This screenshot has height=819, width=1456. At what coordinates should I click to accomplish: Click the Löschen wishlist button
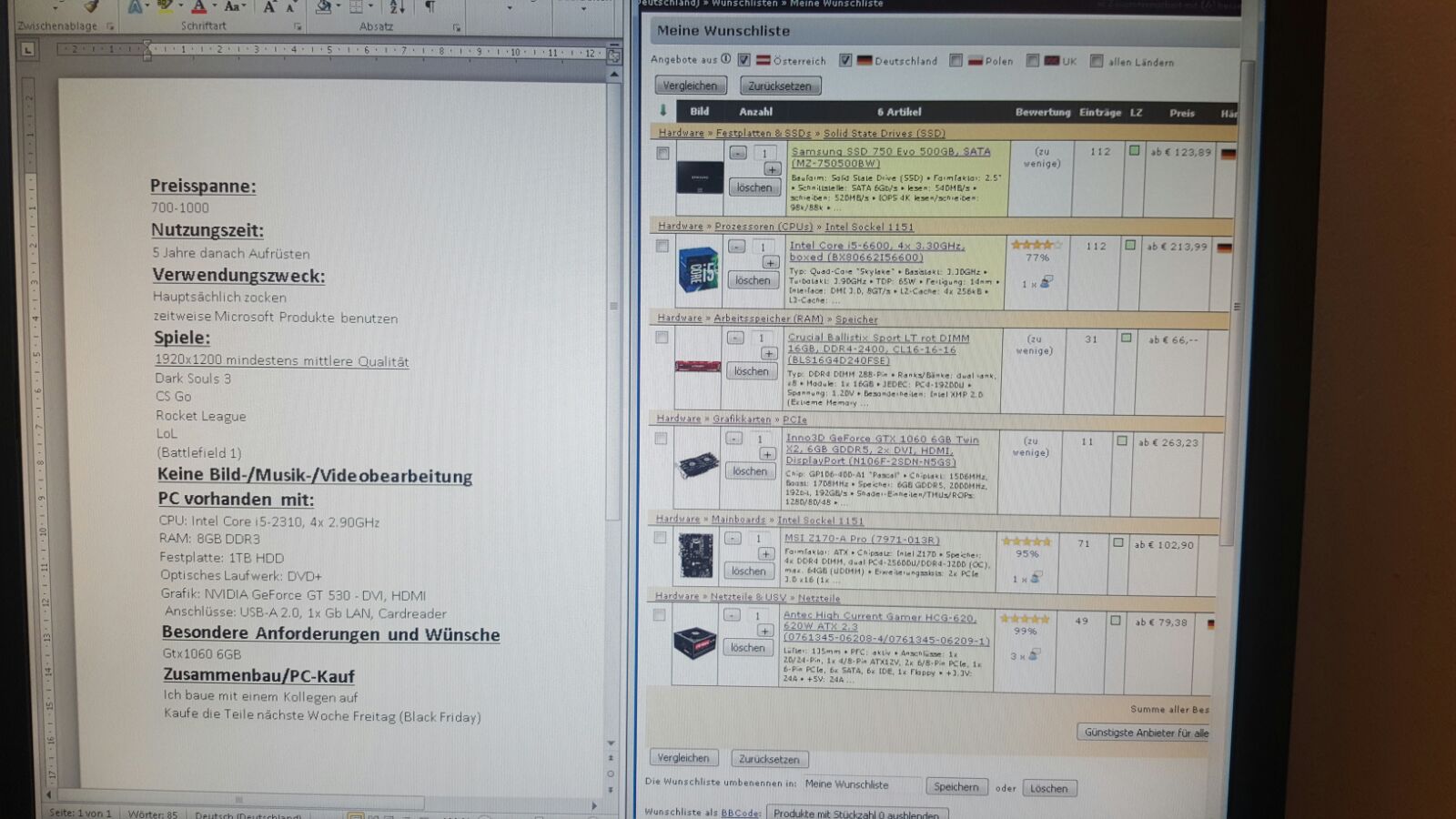[1049, 788]
